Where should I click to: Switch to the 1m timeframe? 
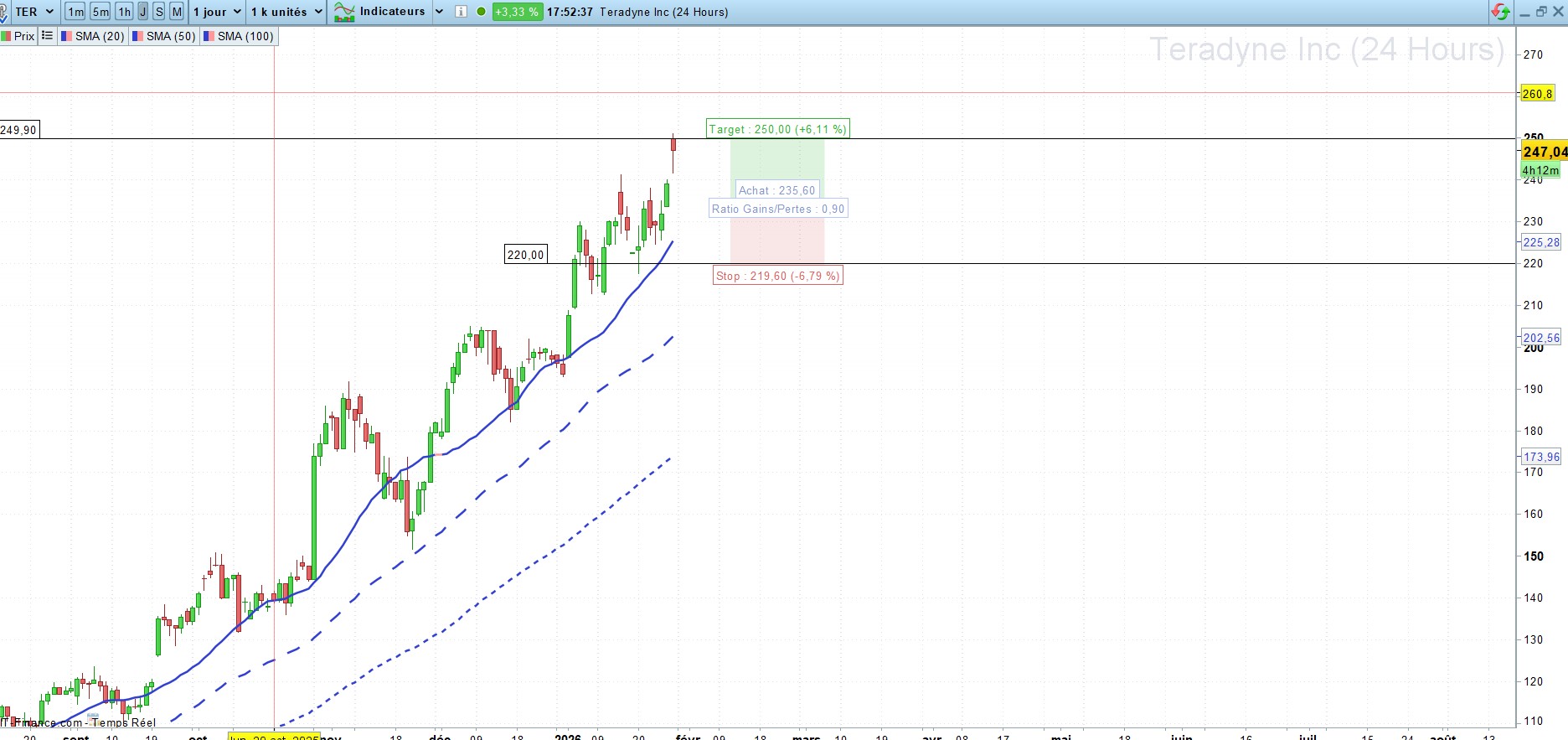[75, 12]
